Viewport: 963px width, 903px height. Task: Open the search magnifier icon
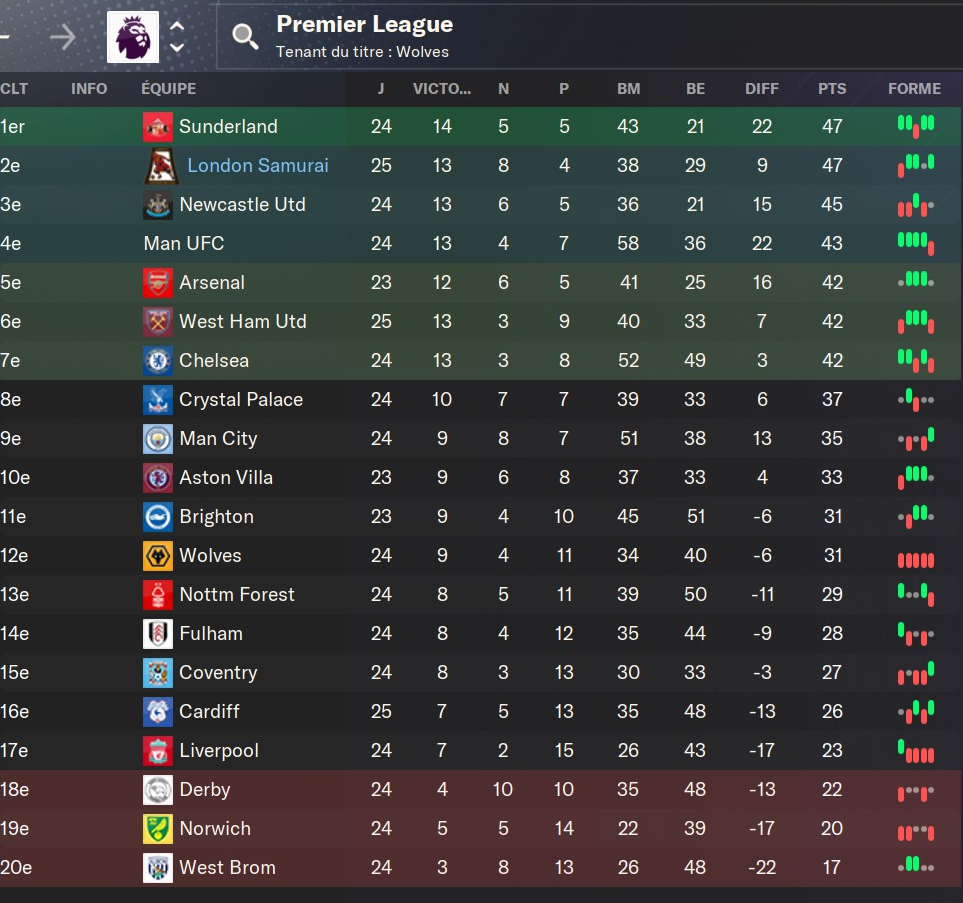244,37
